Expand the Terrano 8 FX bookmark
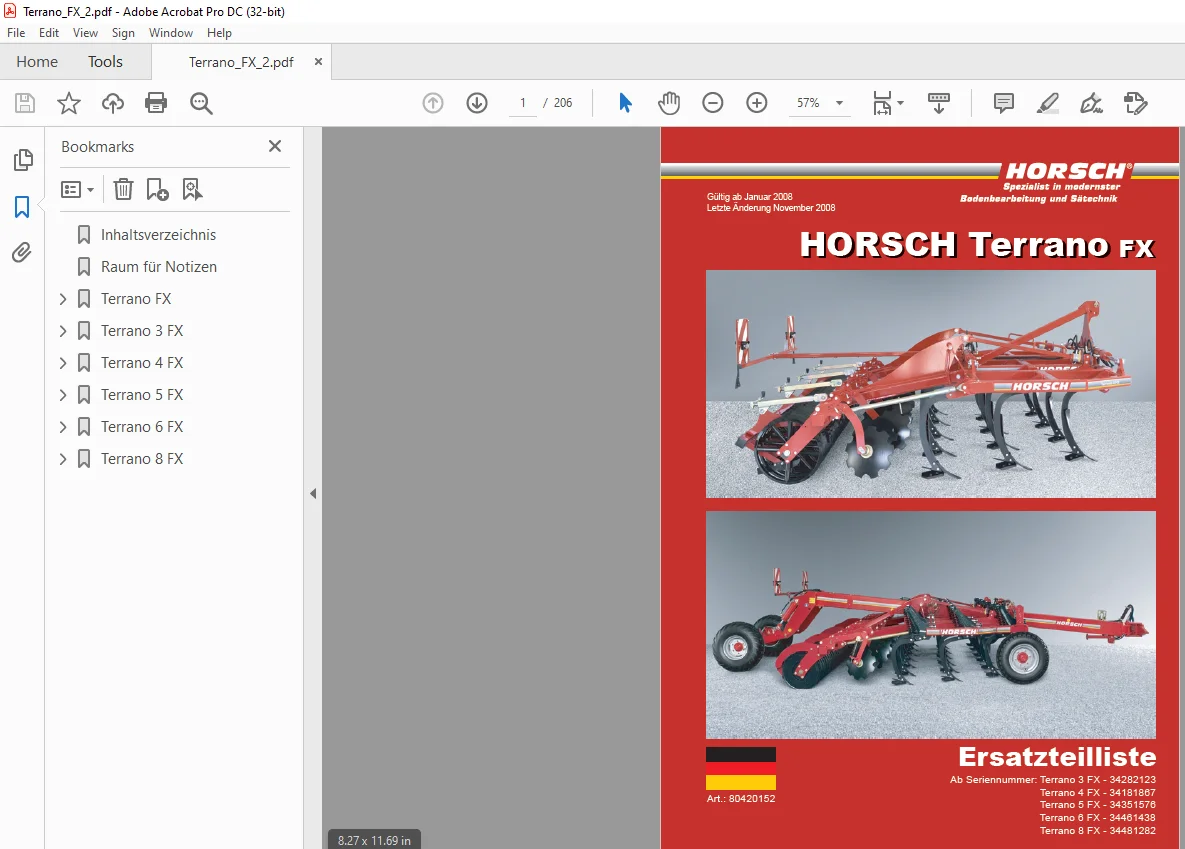The image size is (1185, 849). pyautogui.click(x=63, y=459)
